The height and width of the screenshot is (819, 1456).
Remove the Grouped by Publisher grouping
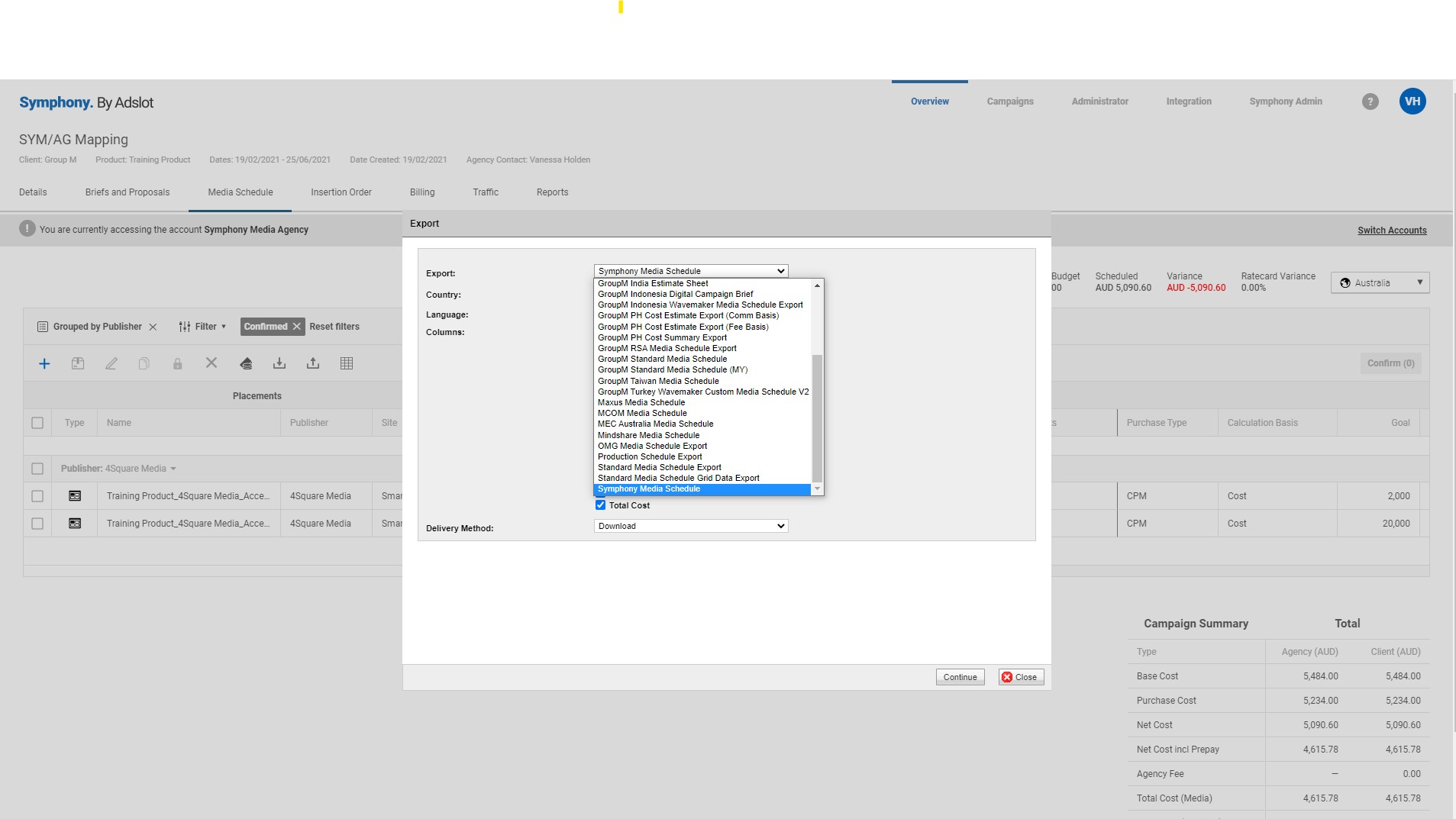[x=153, y=327]
